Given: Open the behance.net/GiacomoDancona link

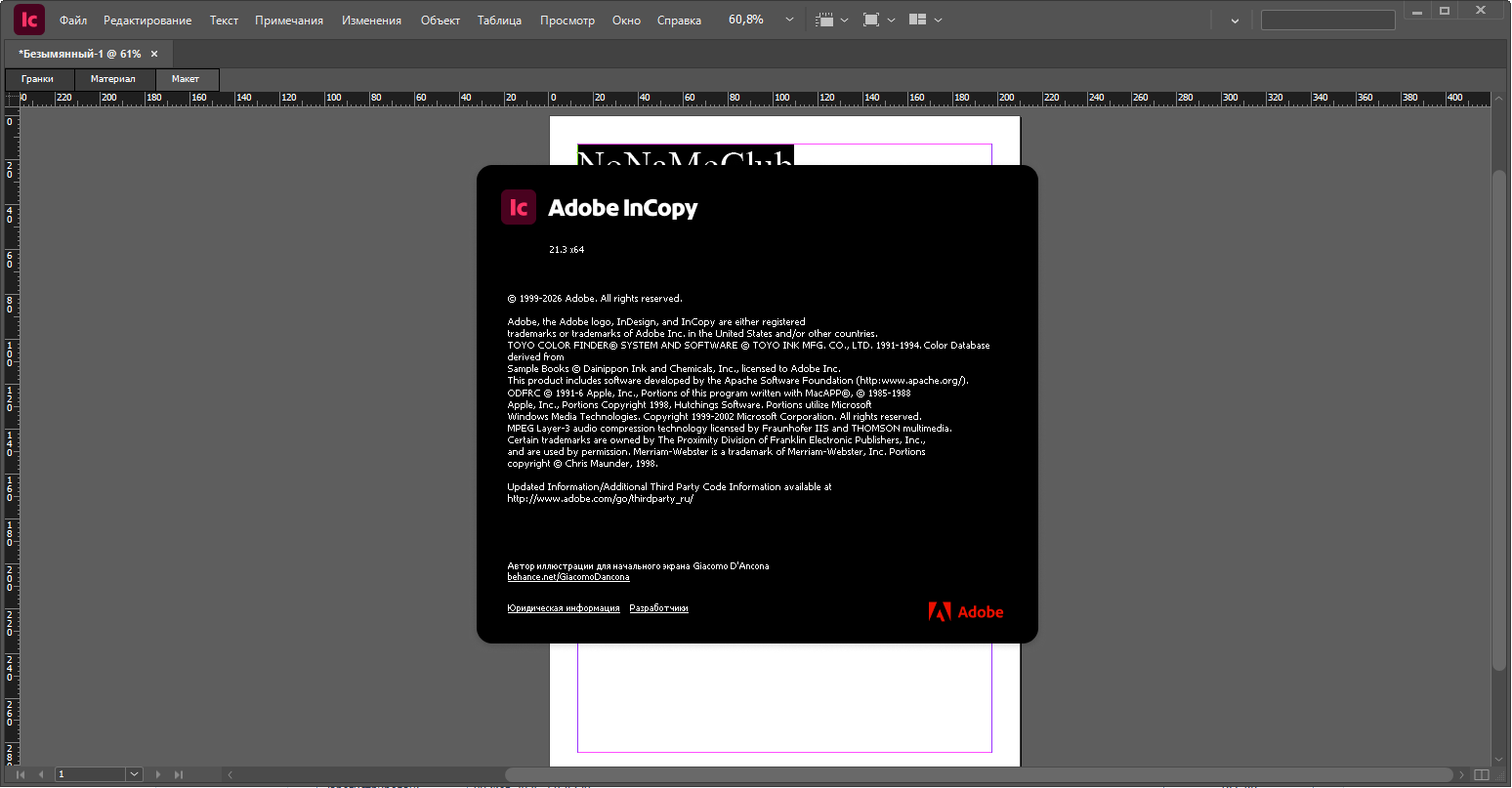Looking at the screenshot, I should pyautogui.click(x=568, y=577).
